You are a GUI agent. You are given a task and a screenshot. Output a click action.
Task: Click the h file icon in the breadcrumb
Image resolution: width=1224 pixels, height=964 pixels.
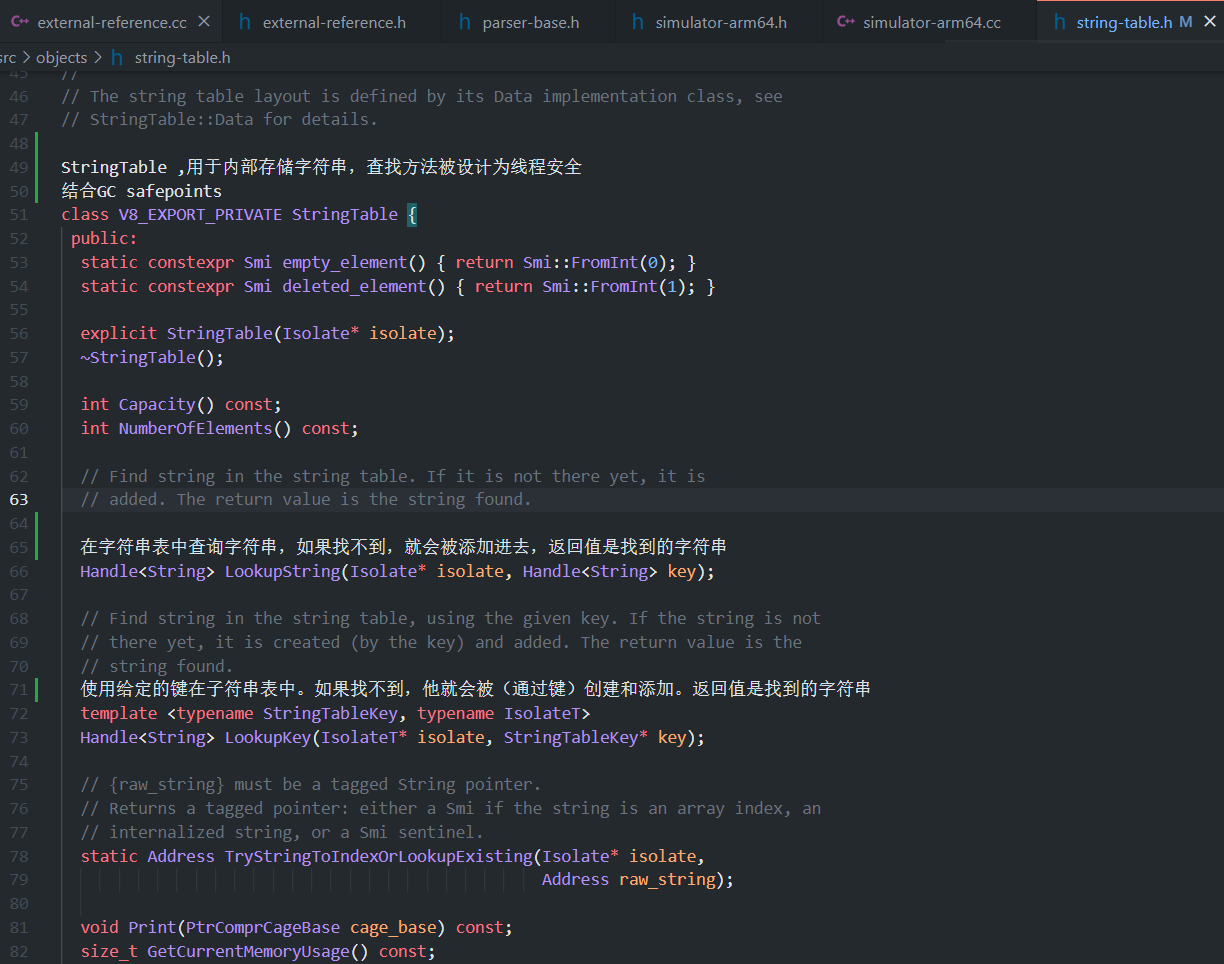click(117, 58)
